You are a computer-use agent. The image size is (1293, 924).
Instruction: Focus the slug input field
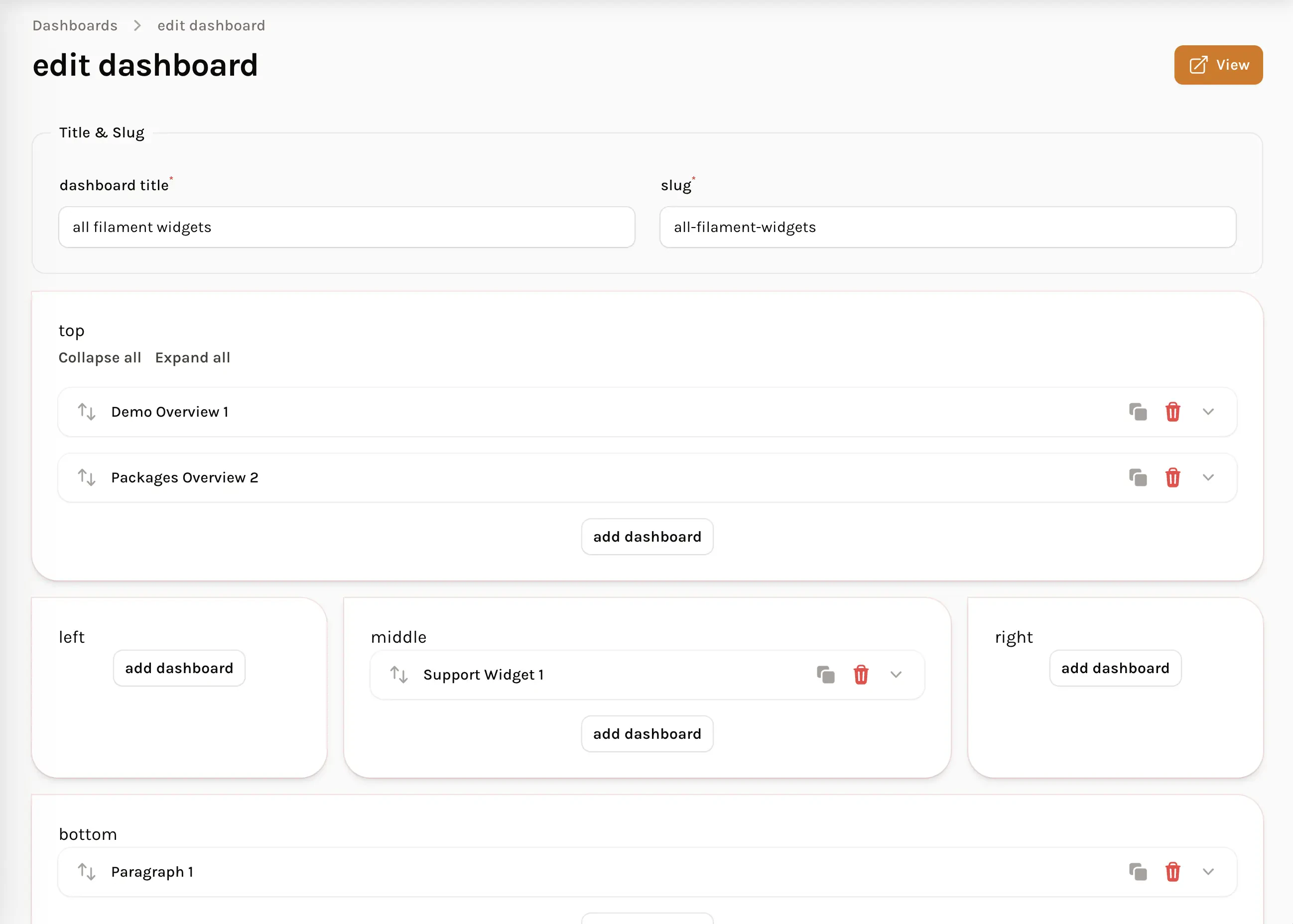click(x=947, y=227)
